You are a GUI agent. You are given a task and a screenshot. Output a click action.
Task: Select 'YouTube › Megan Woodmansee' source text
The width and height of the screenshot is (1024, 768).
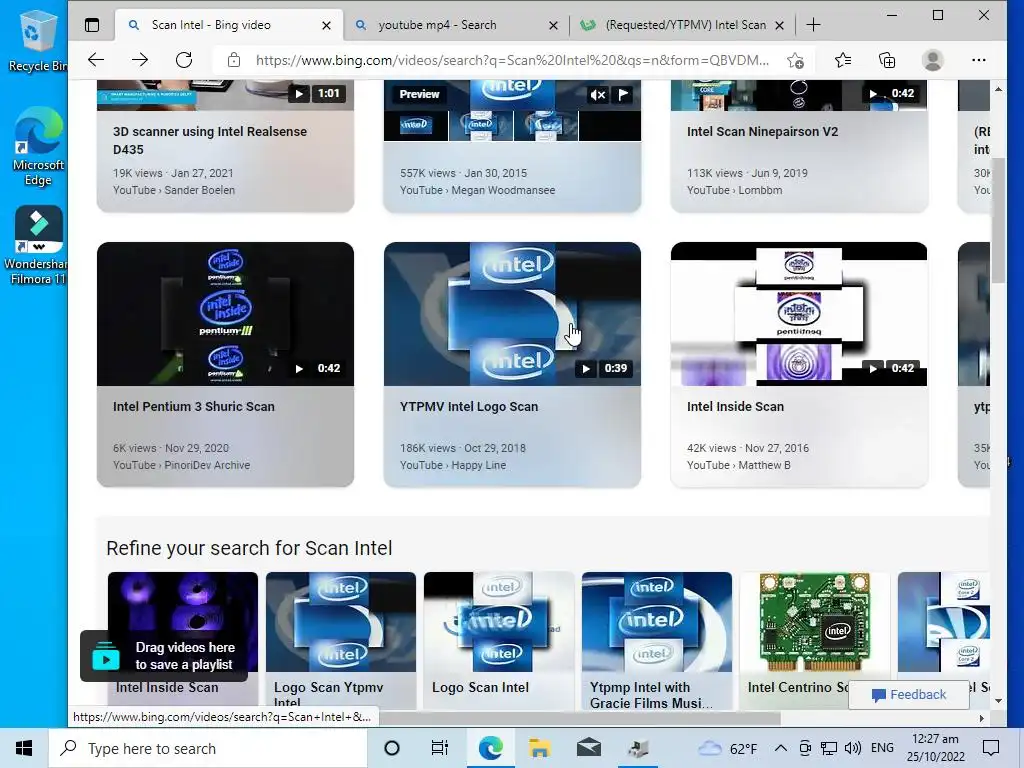point(477,190)
